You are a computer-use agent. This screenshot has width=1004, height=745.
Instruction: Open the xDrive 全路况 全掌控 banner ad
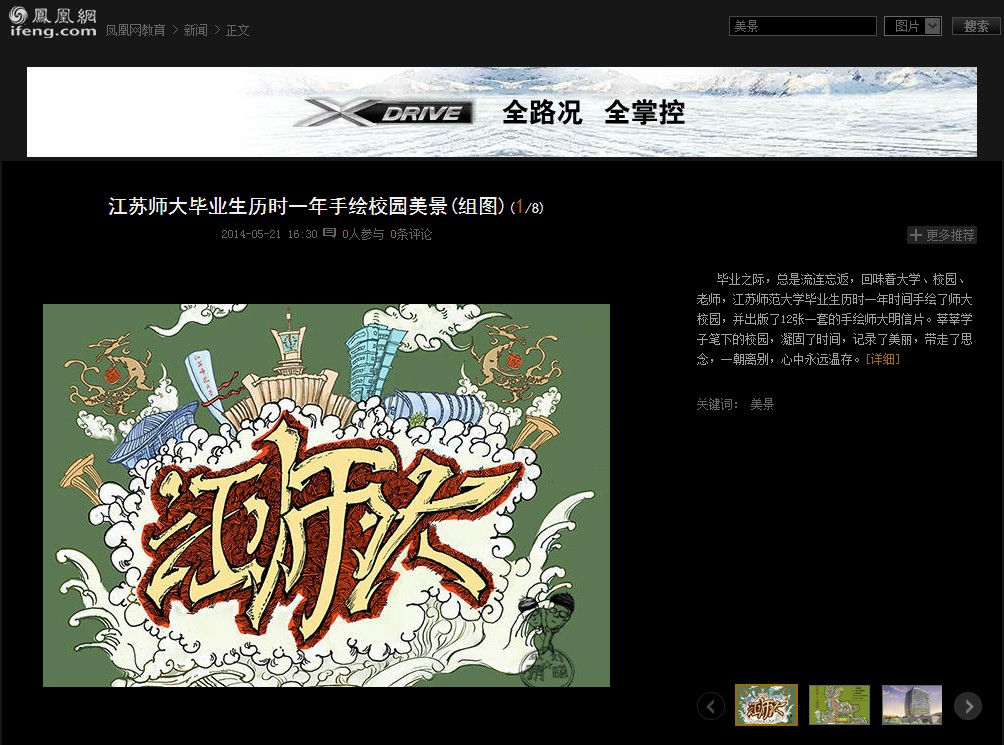click(x=502, y=112)
